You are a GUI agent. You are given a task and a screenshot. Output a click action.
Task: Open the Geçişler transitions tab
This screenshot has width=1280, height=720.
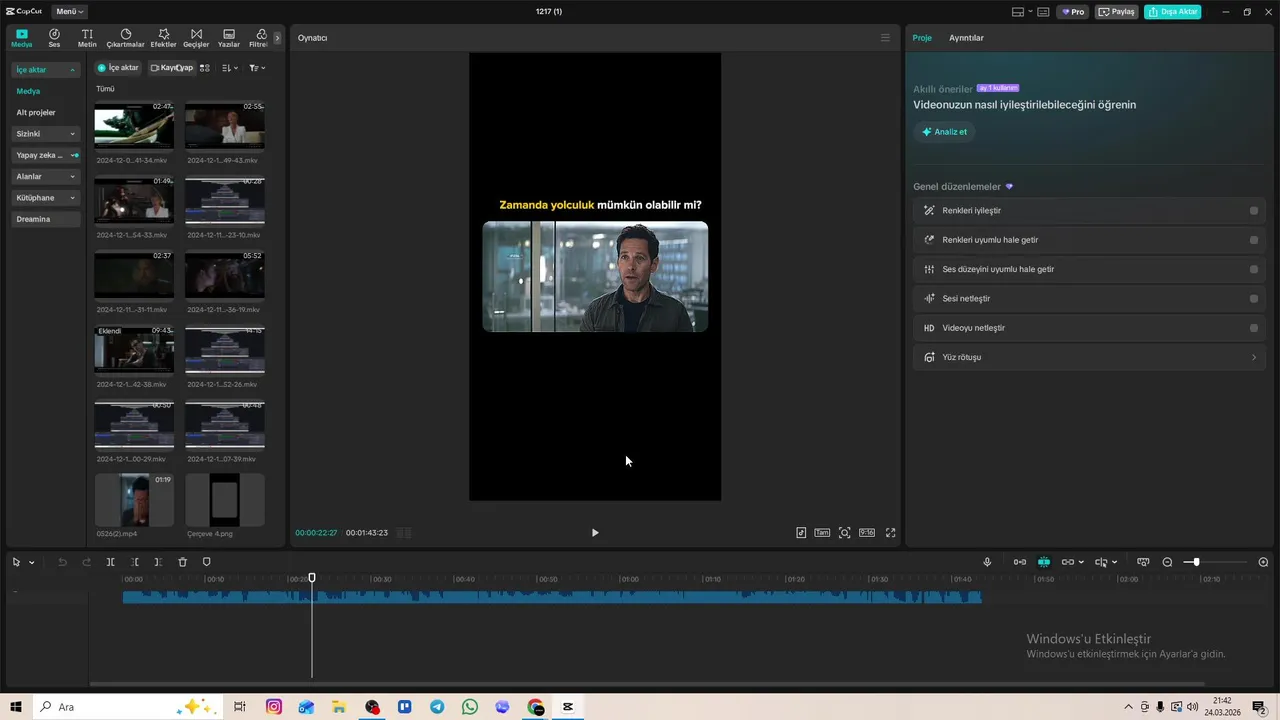[x=196, y=38]
